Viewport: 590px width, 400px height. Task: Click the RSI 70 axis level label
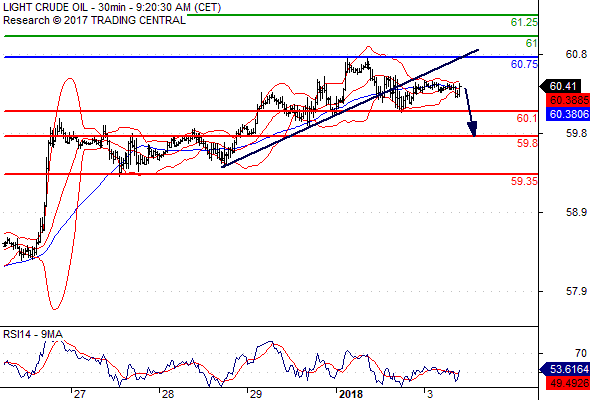click(x=581, y=353)
